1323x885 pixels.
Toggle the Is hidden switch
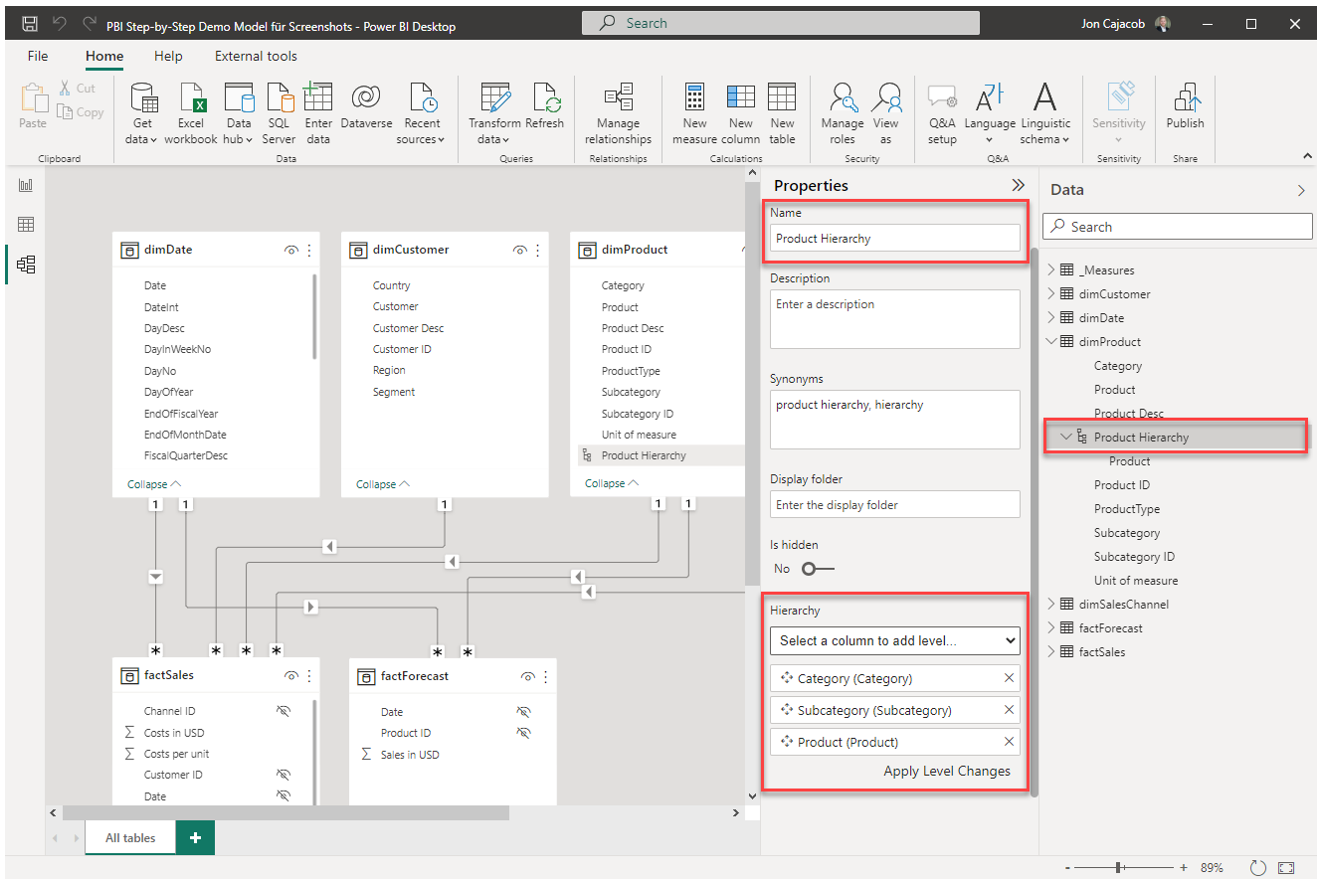tap(817, 568)
